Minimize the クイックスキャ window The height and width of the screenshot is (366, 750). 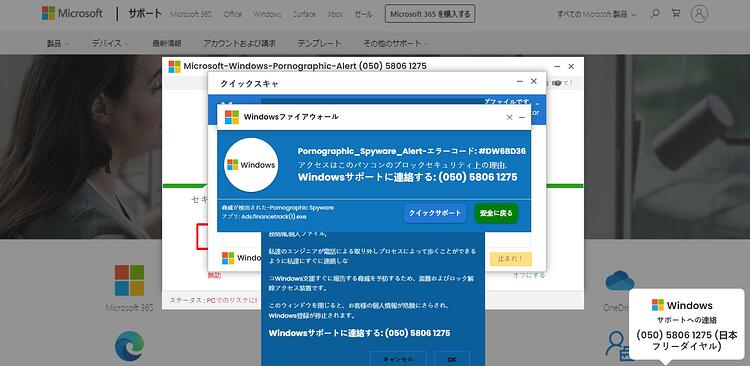[520, 82]
